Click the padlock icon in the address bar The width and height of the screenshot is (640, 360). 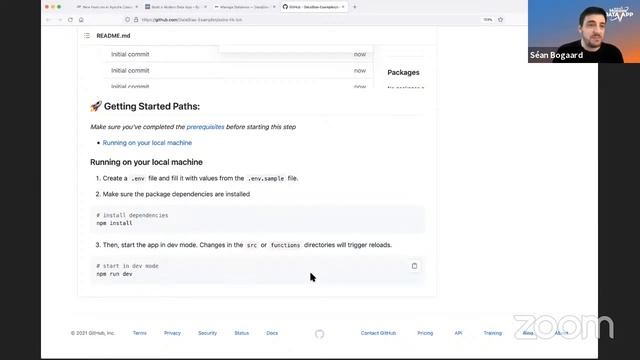pyautogui.click(x=136, y=20)
